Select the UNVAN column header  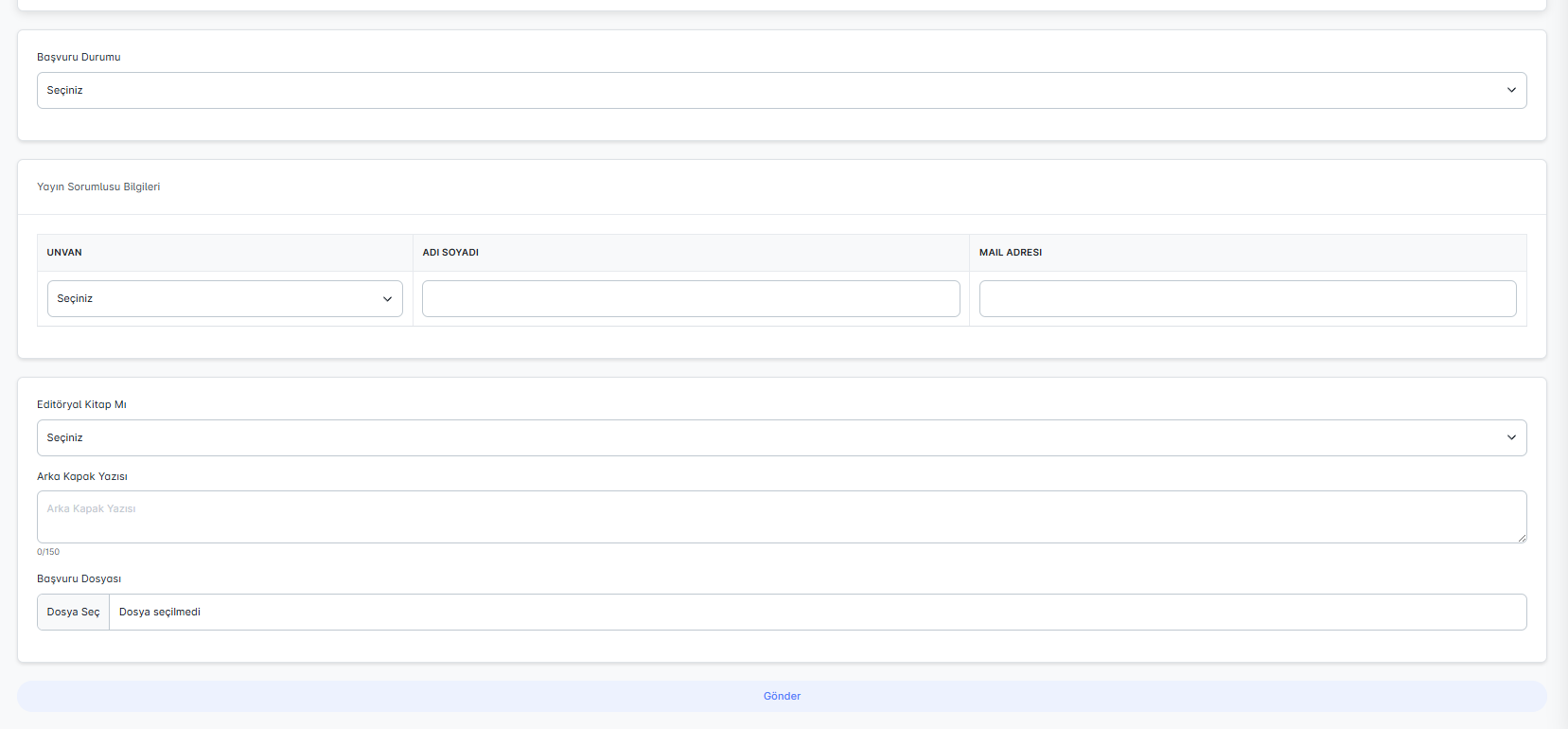64,253
